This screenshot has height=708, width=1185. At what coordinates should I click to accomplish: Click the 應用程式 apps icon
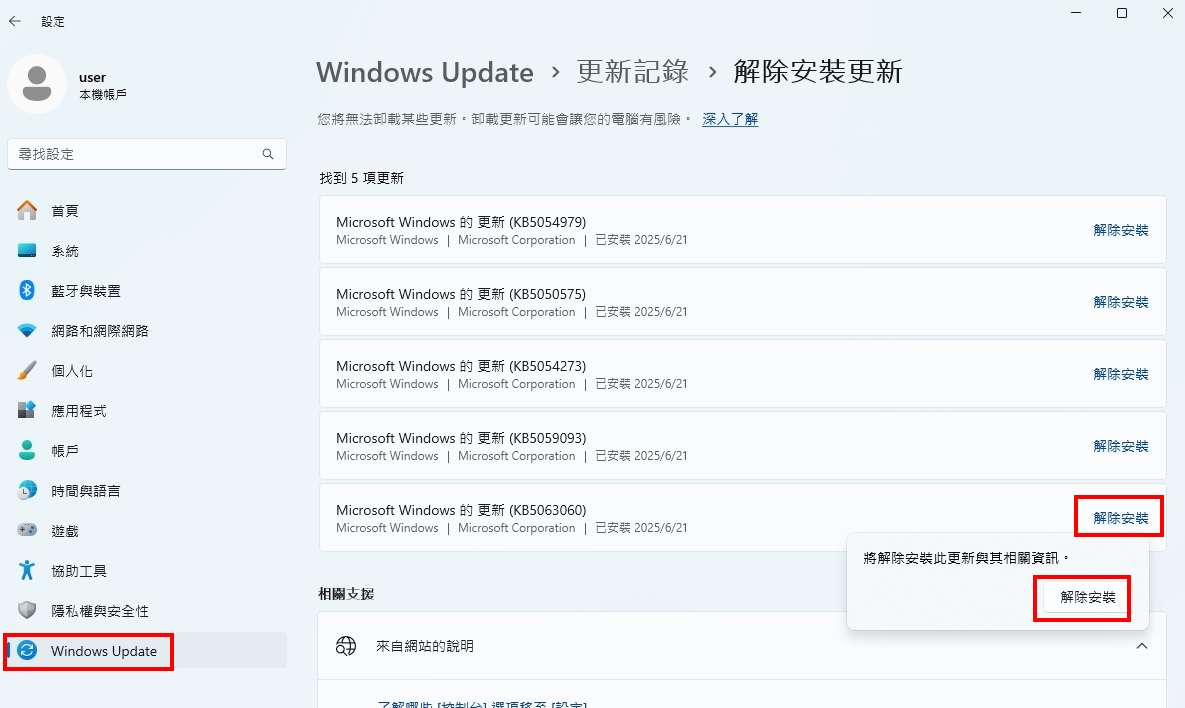click(x=27, y=410)
